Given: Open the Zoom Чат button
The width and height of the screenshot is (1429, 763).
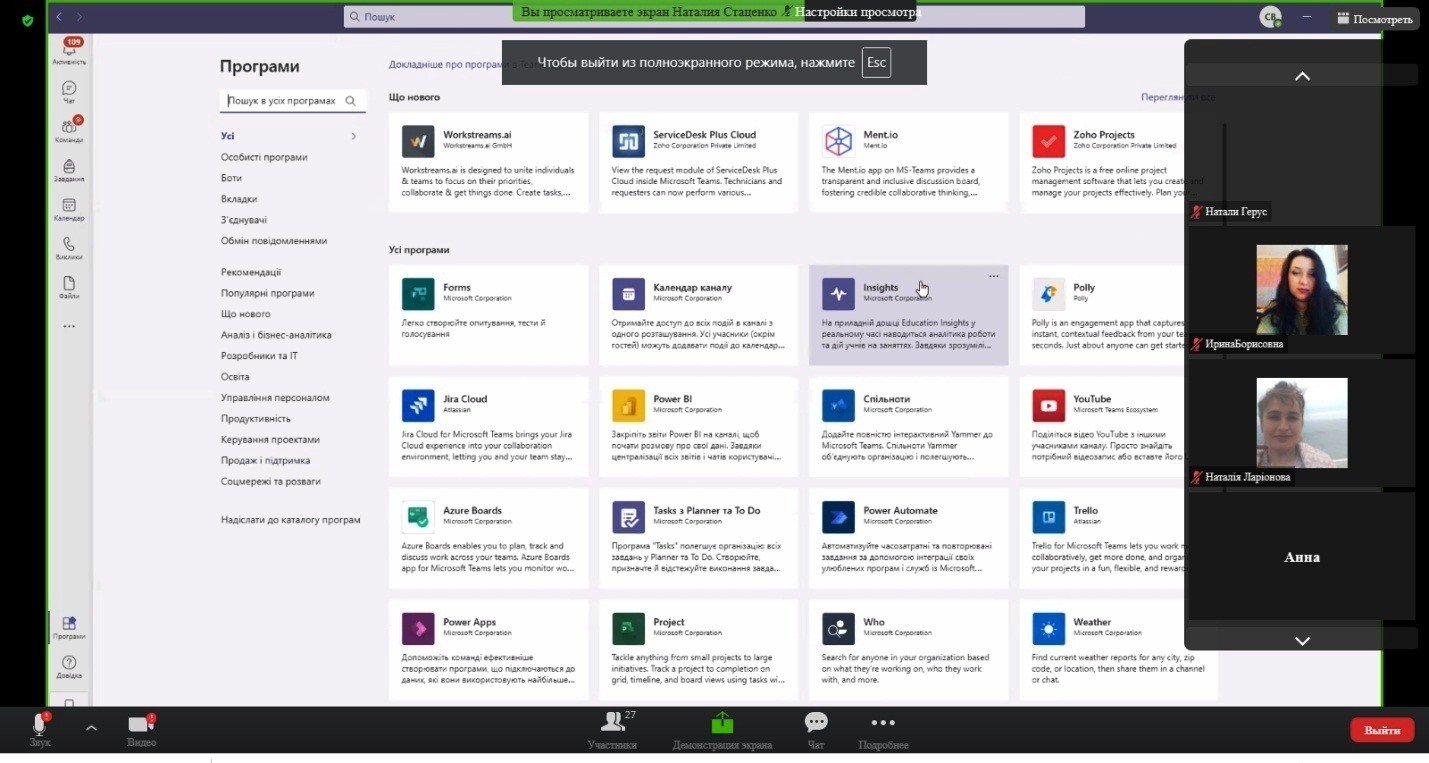Looking at the screenshot, I should pyautogui.click(x=816, y=730).
